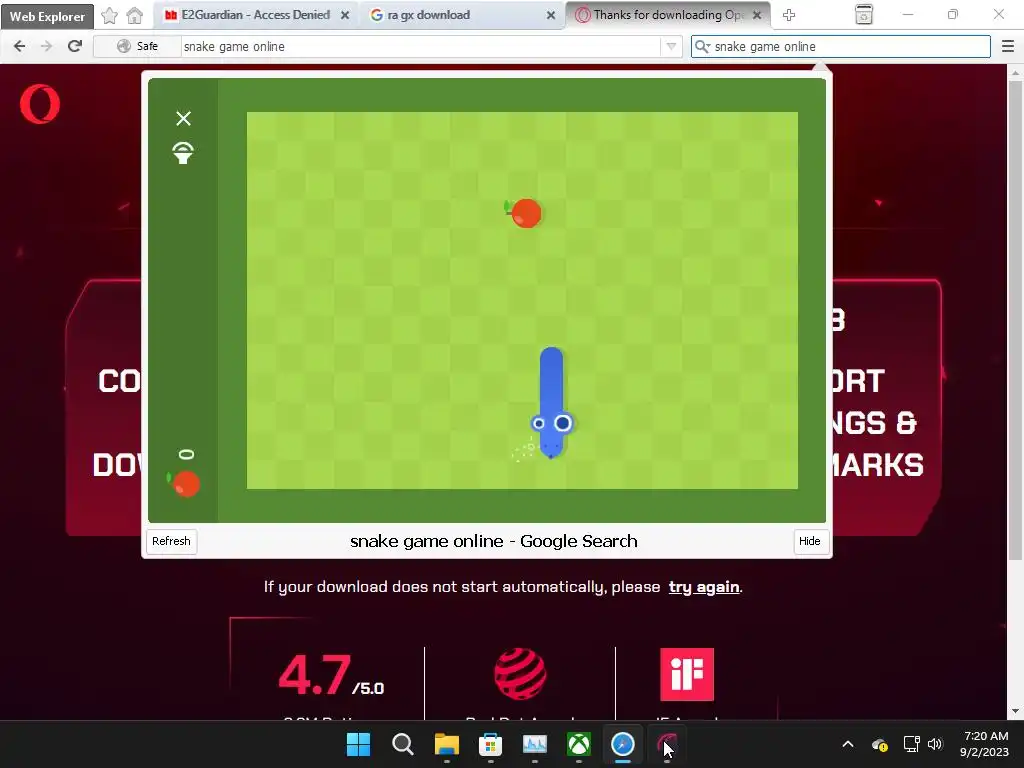Go back with the browser back arrow

[x=20, y=46]
